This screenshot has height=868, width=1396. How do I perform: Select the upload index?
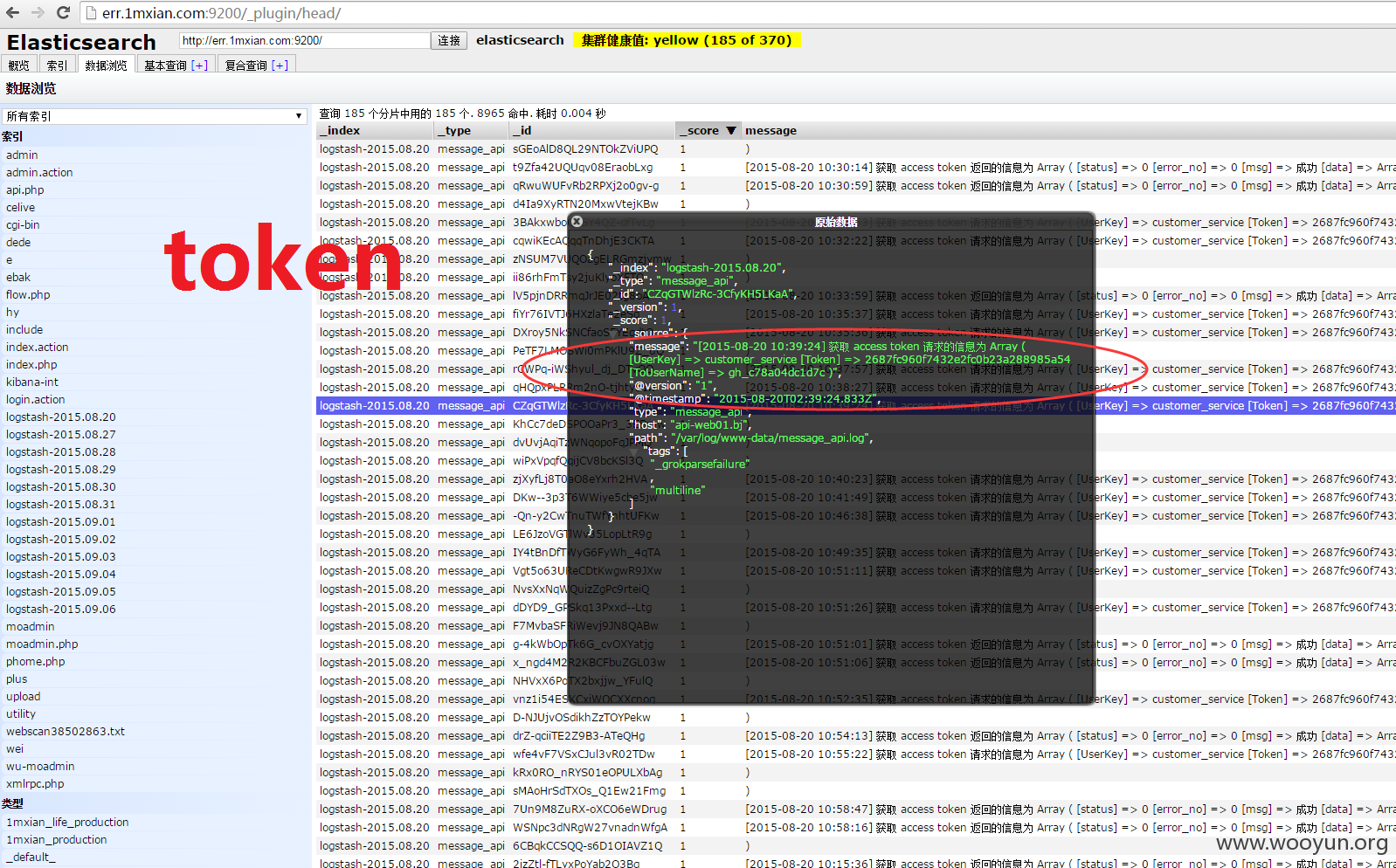(x=23, y=697)
